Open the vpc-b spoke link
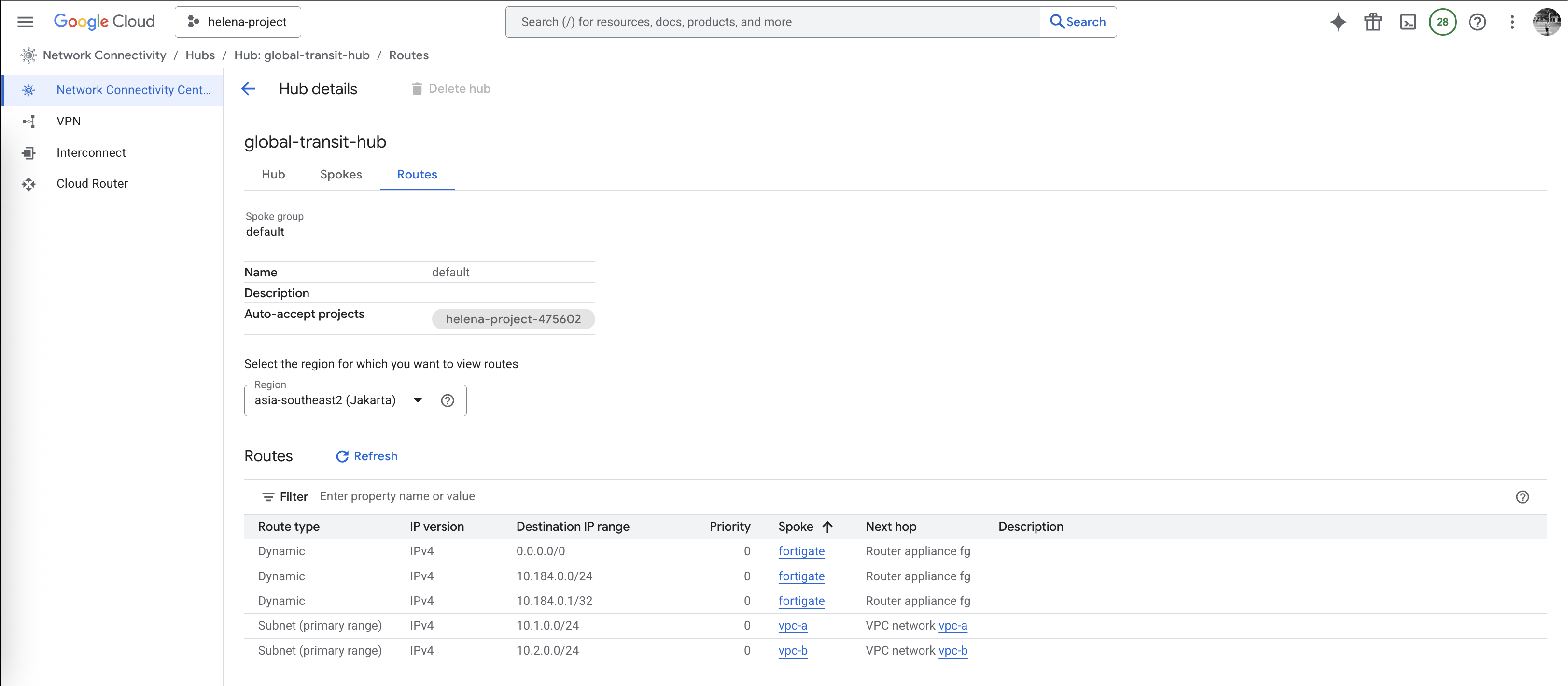The image size is (1568, 686). (793, 650)
